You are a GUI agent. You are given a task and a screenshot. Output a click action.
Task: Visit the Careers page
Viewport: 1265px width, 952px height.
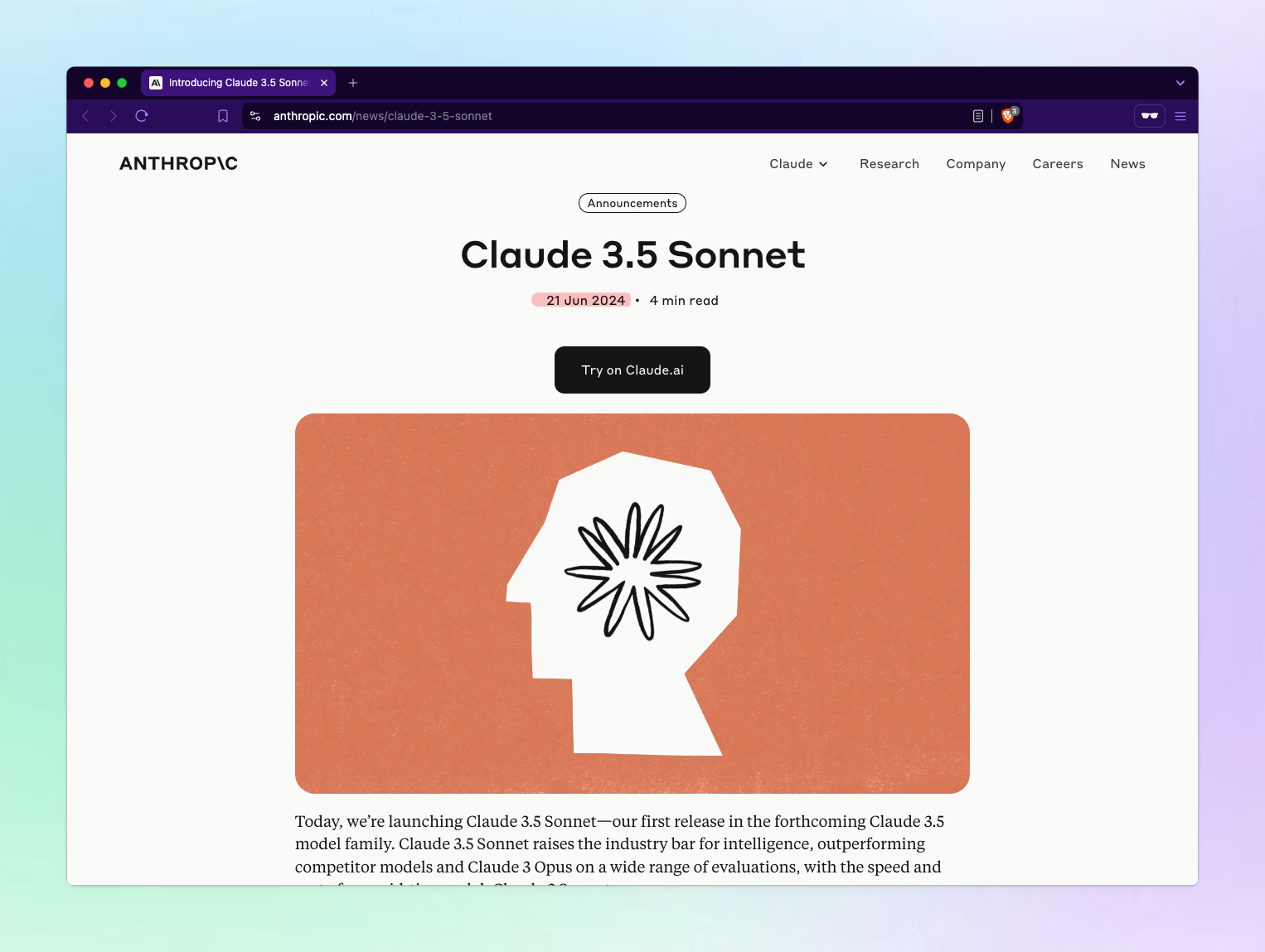point(1058,164)
